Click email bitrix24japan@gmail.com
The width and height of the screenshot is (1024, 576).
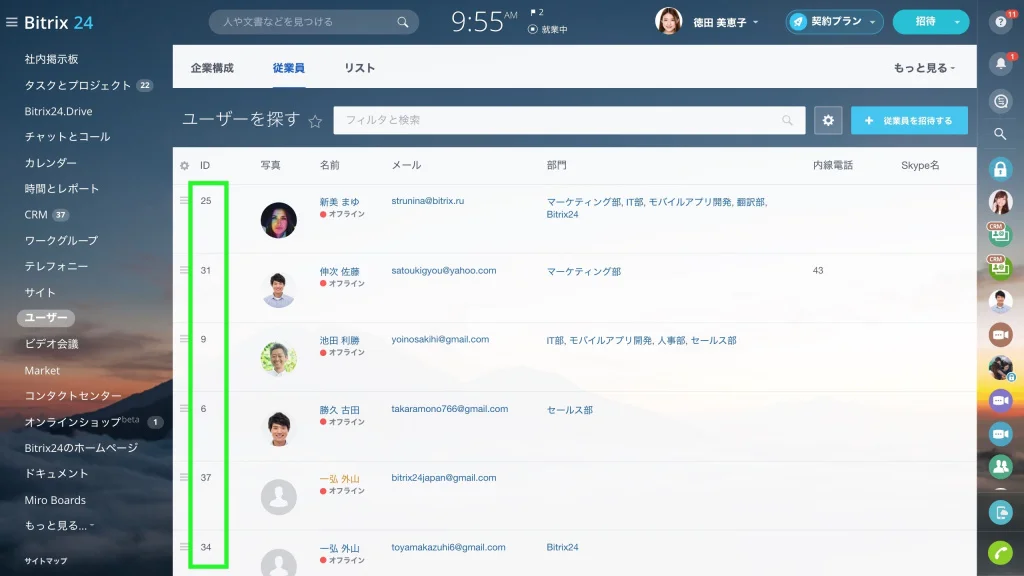click(443, 478)
